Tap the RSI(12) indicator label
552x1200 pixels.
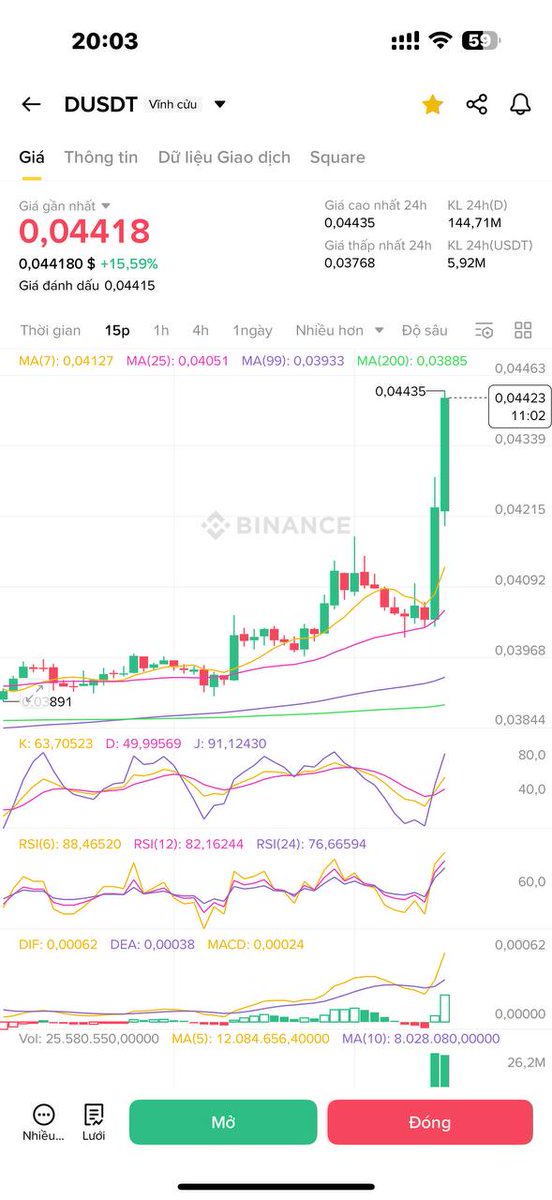click(189, 844)
